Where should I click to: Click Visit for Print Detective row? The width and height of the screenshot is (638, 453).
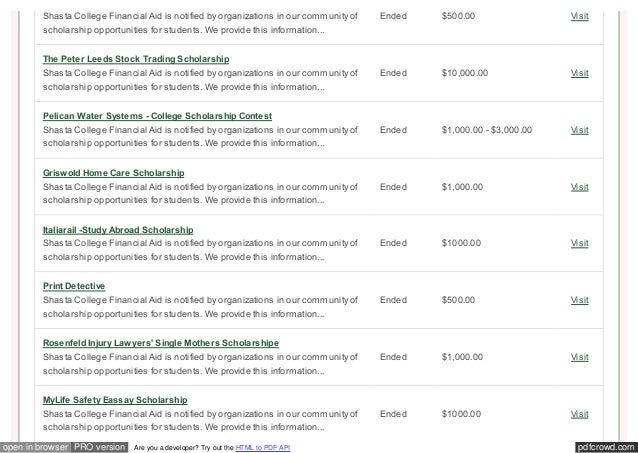coord(579,300)
